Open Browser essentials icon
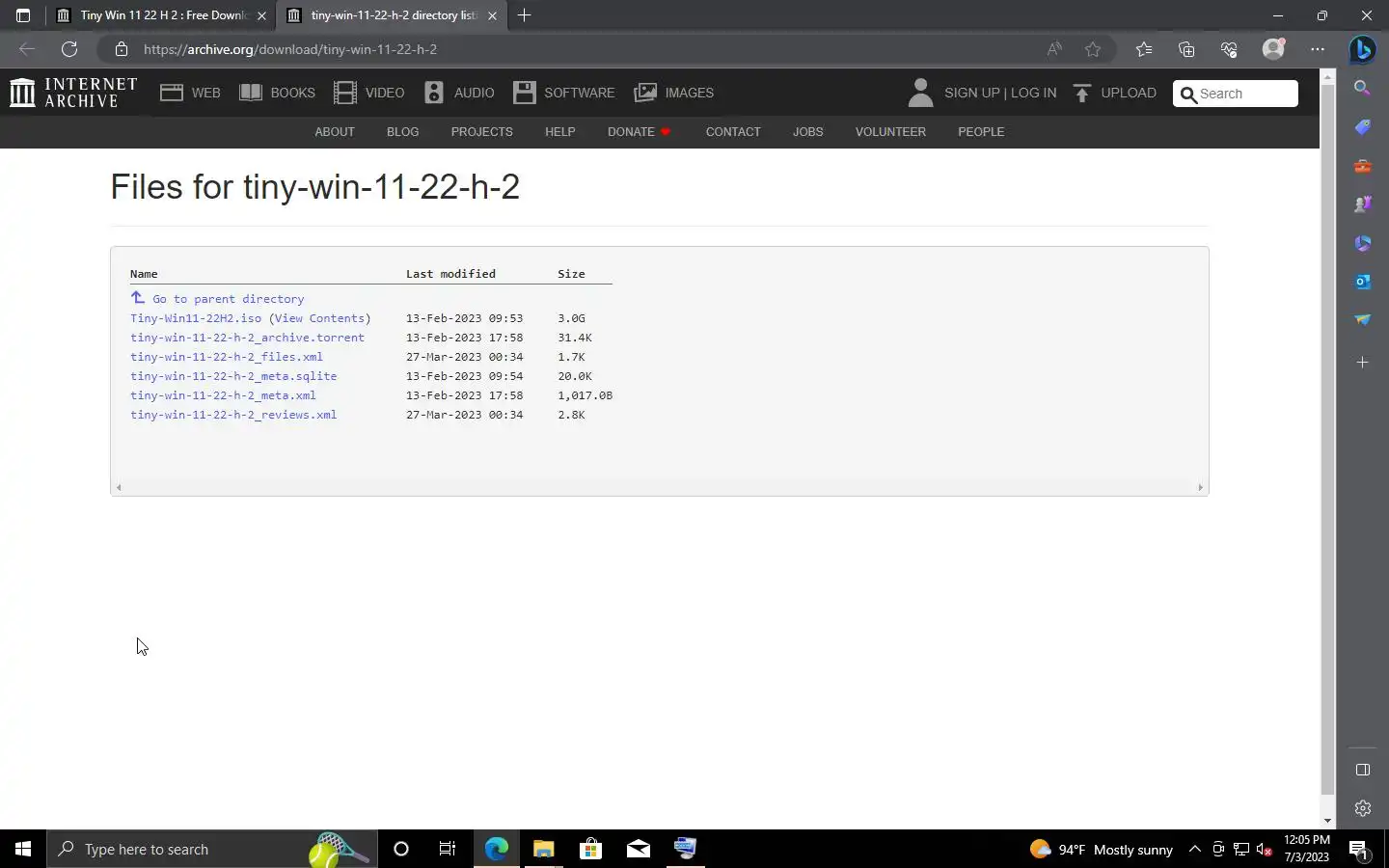1389x868 pixels. (1229, 49)
